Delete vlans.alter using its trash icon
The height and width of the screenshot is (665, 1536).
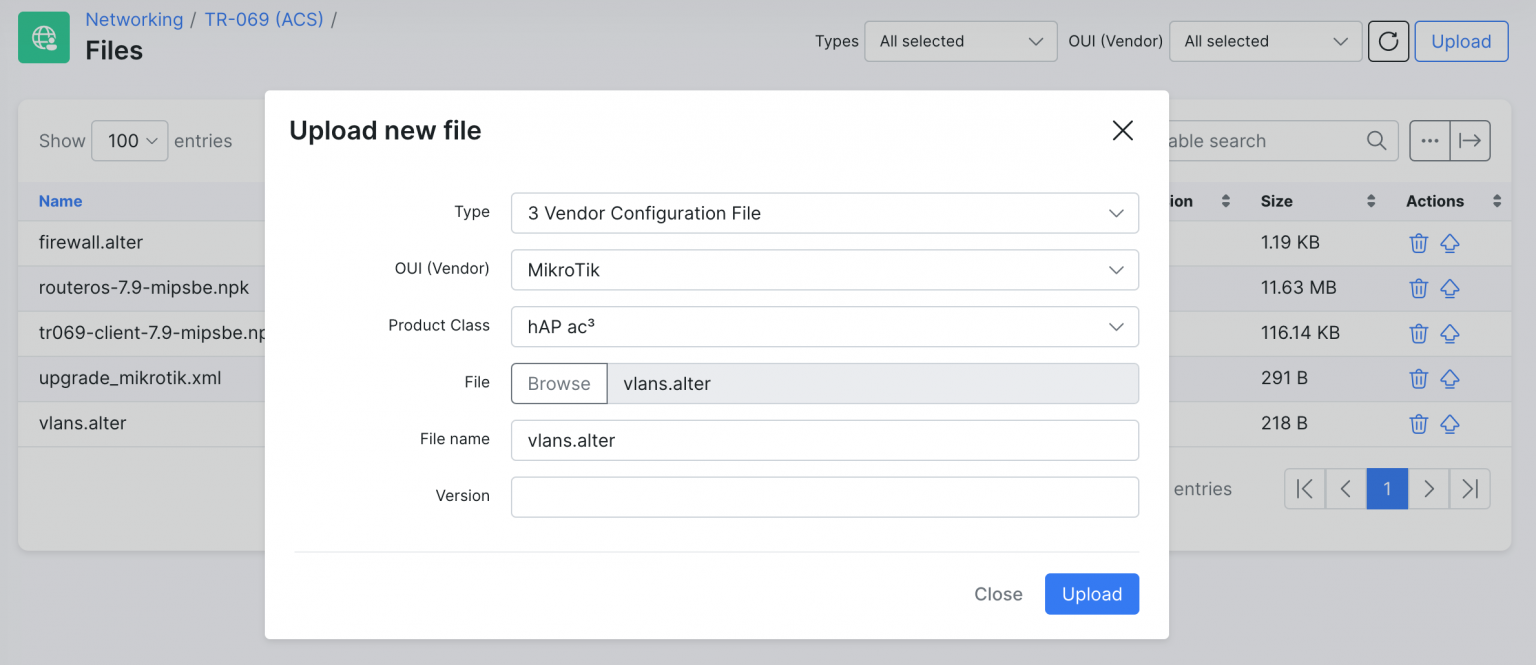tap(1418, 423)
